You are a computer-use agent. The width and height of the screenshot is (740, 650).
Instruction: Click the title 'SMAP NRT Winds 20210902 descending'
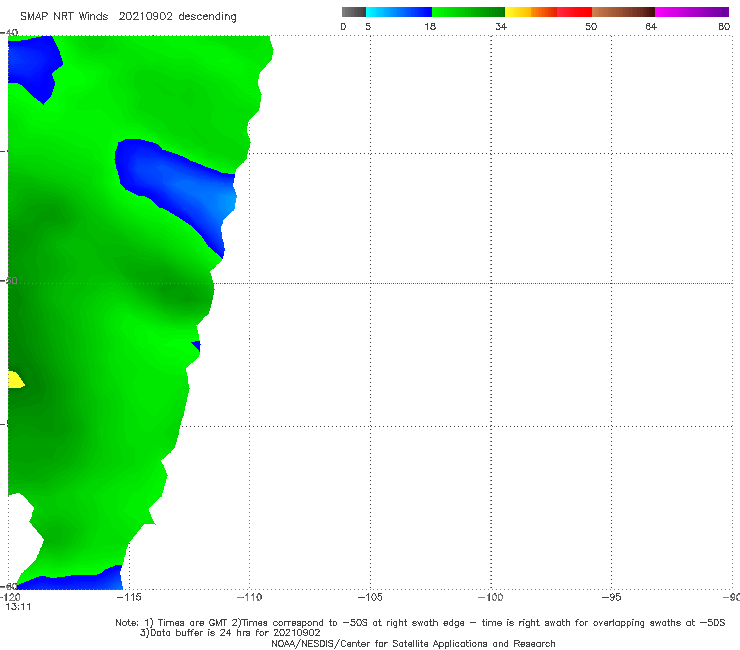pos(128,17)
